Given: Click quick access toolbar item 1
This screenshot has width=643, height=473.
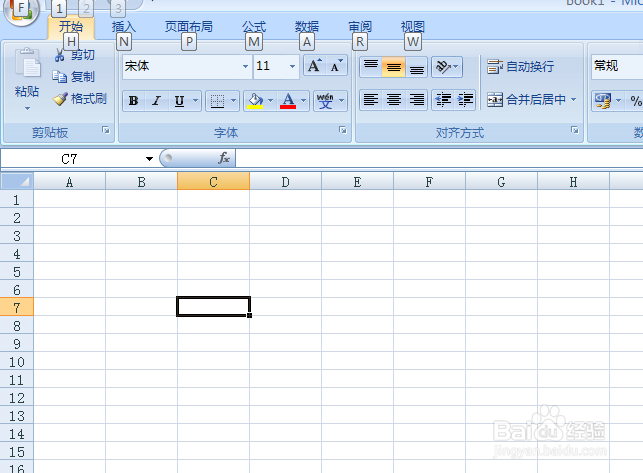Looking at the screenshot, I should coord(59,8).
